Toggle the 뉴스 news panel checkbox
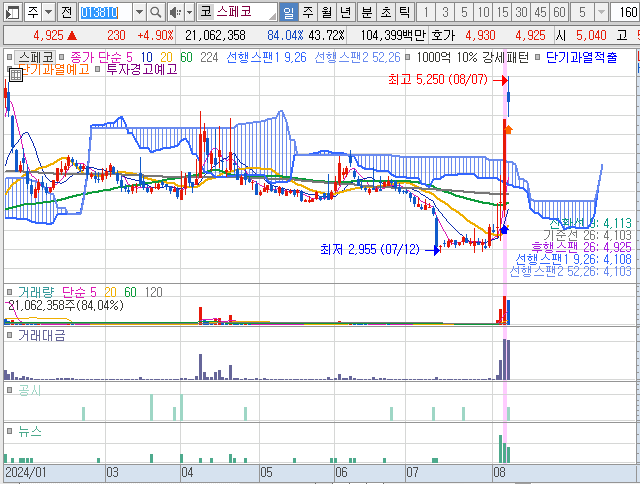 (x=9, y=431)
